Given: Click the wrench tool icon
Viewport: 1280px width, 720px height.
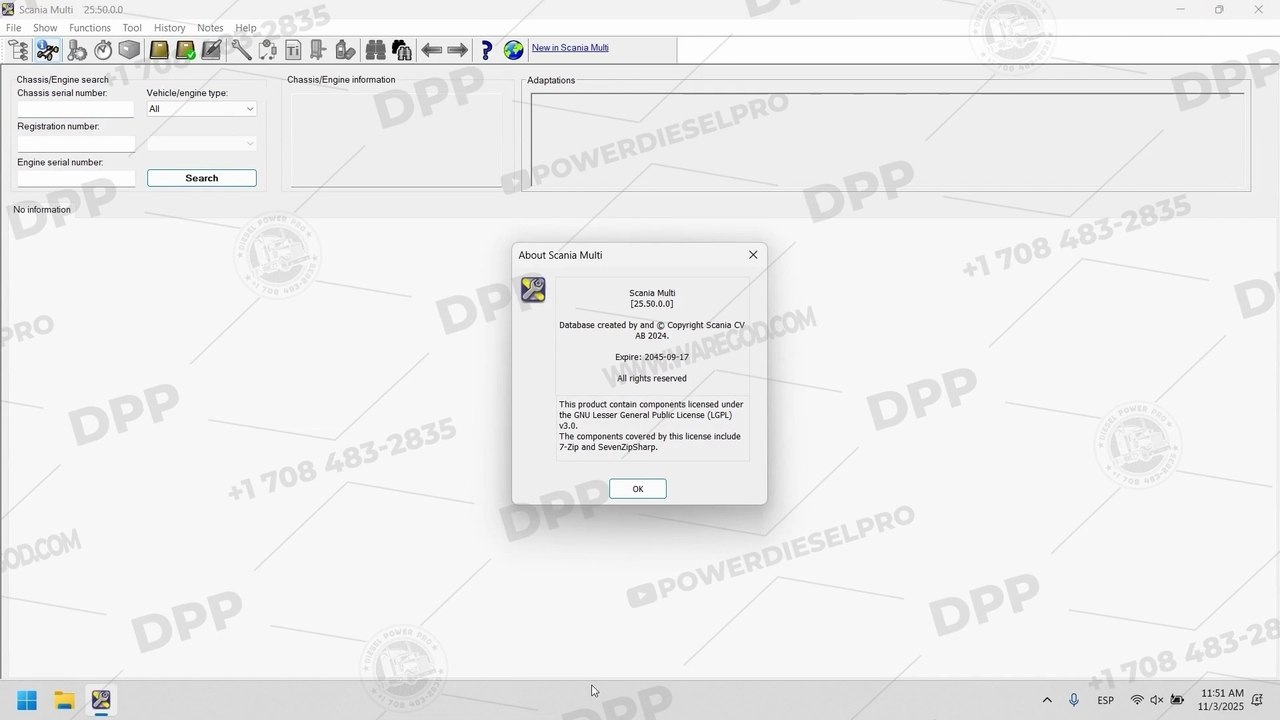Looking at the screenshot, I should tap(241, 49).
